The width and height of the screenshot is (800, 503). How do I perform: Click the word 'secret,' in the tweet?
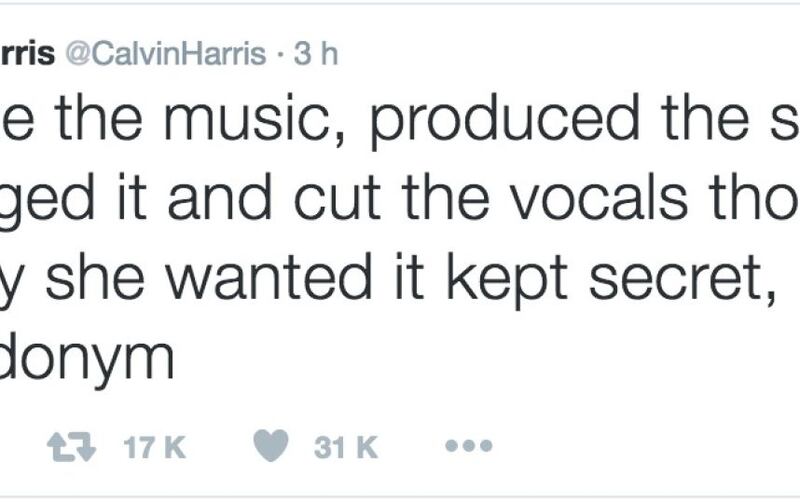click(683, 280)
